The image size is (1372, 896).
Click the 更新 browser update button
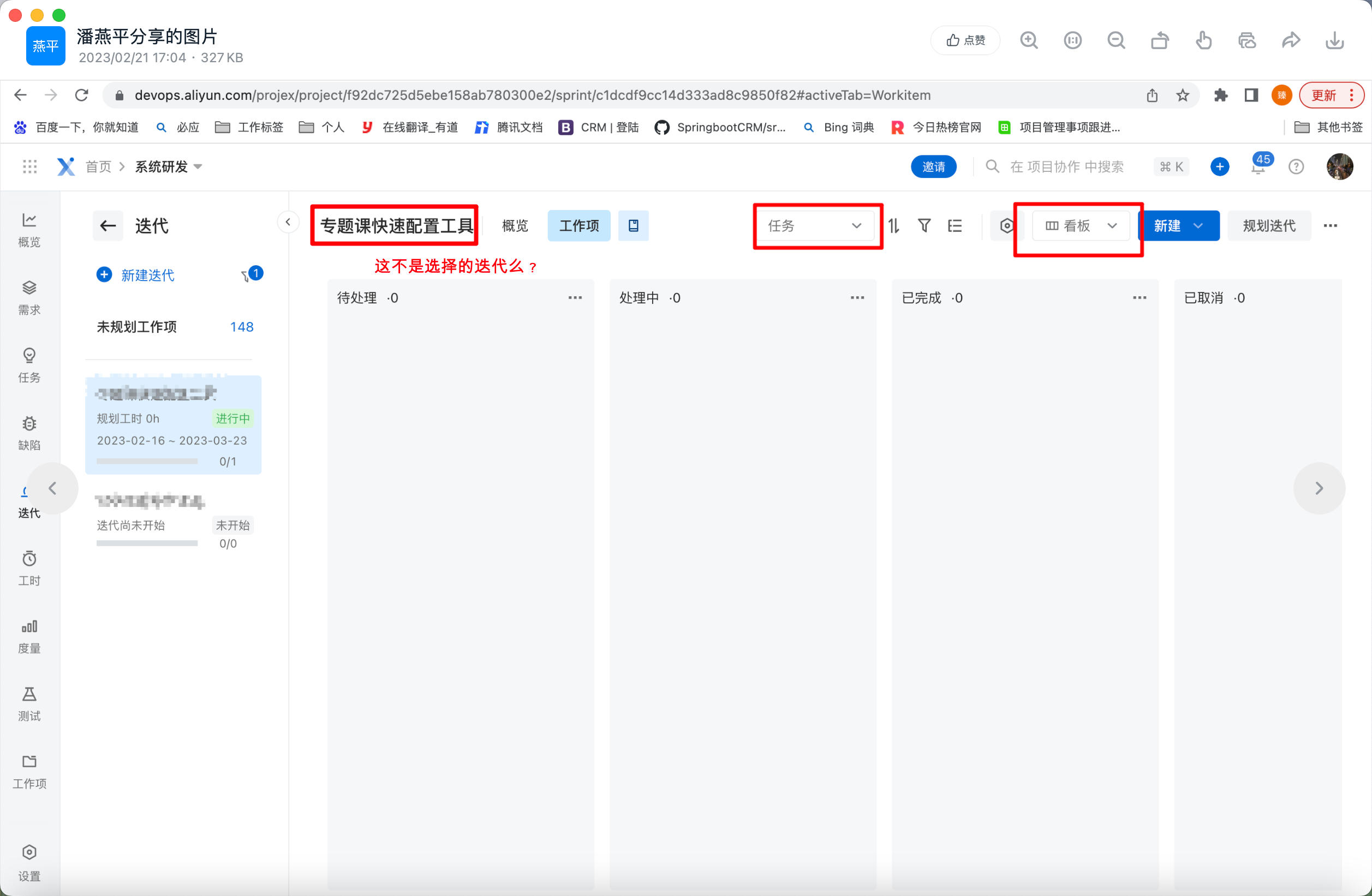(1331, 95)
